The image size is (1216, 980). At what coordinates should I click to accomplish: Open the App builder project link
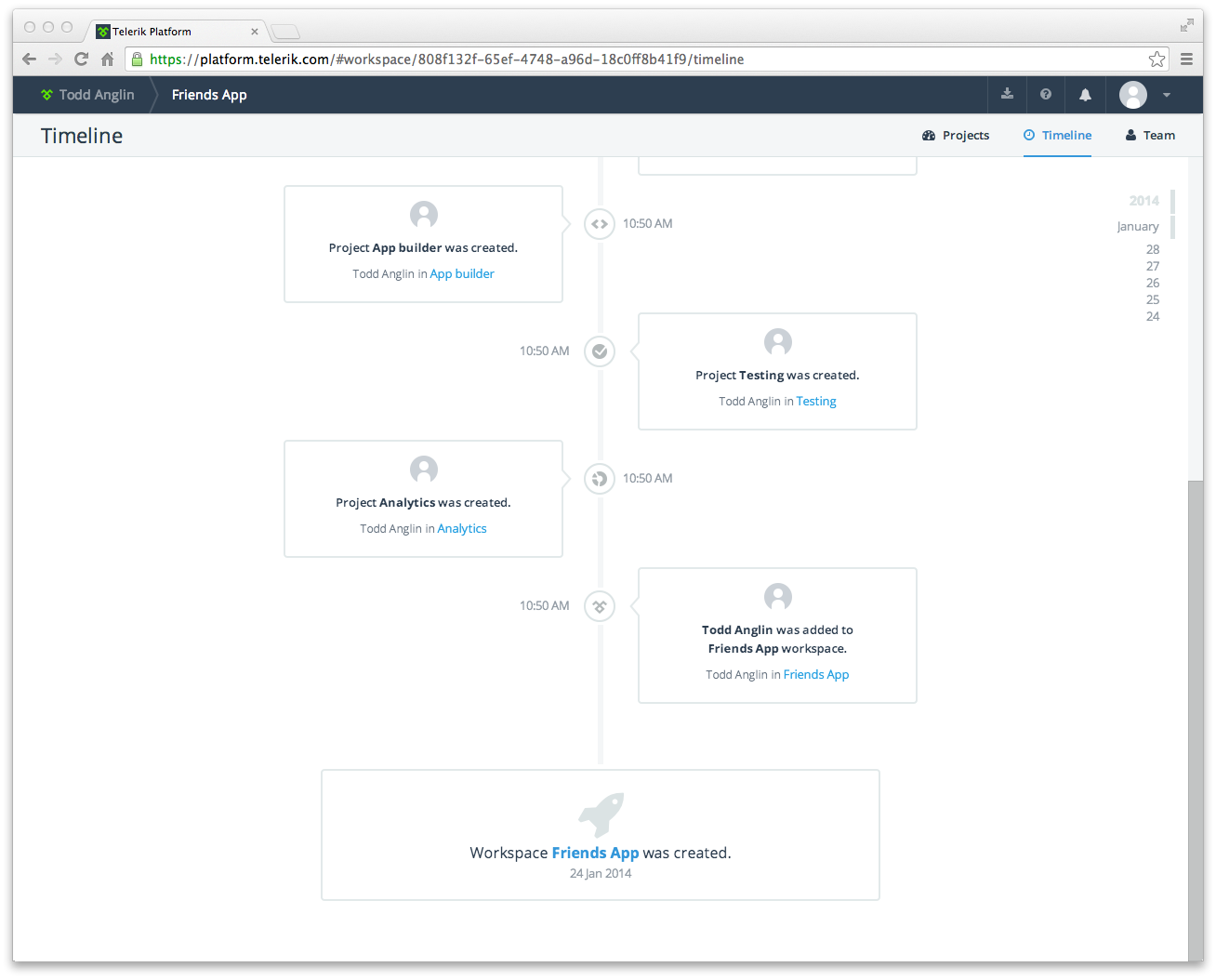click(x=462, y=274)
